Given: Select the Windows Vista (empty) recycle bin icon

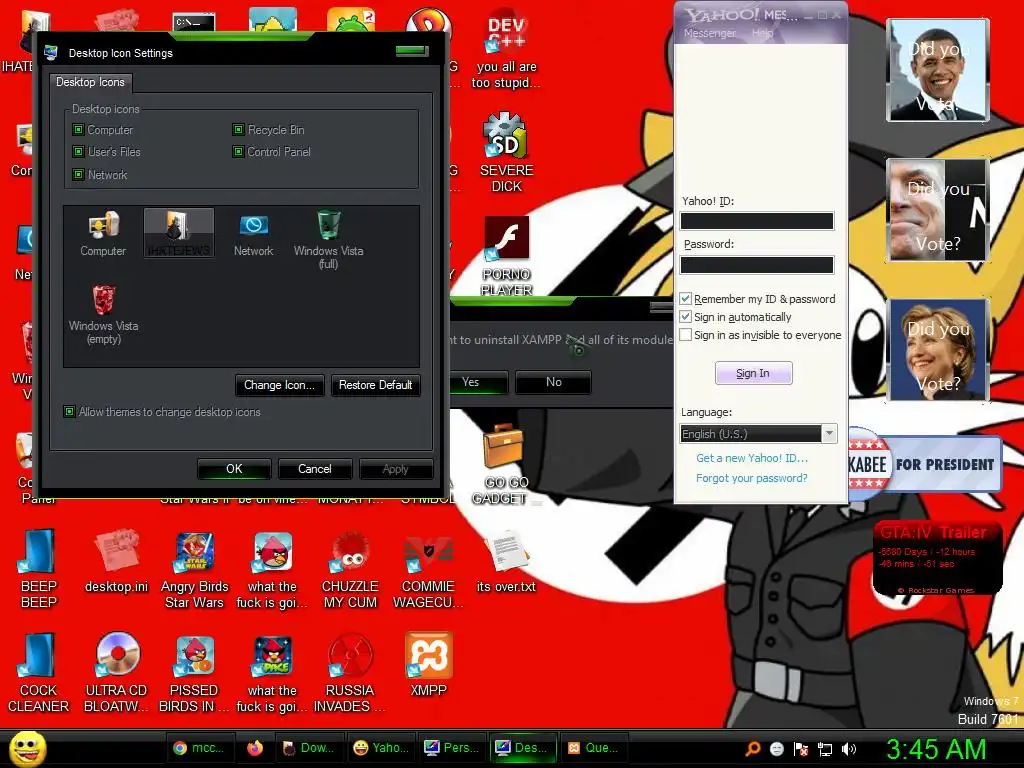Looking at the screenshot, I should pos(104,315).
